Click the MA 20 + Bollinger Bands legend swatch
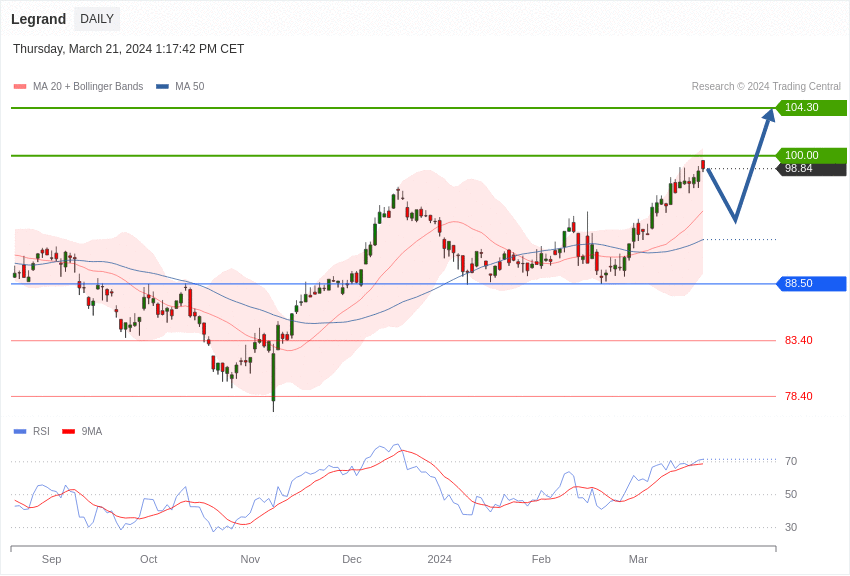The height and width of the screenshot is (576, 850). click(20, 87)
